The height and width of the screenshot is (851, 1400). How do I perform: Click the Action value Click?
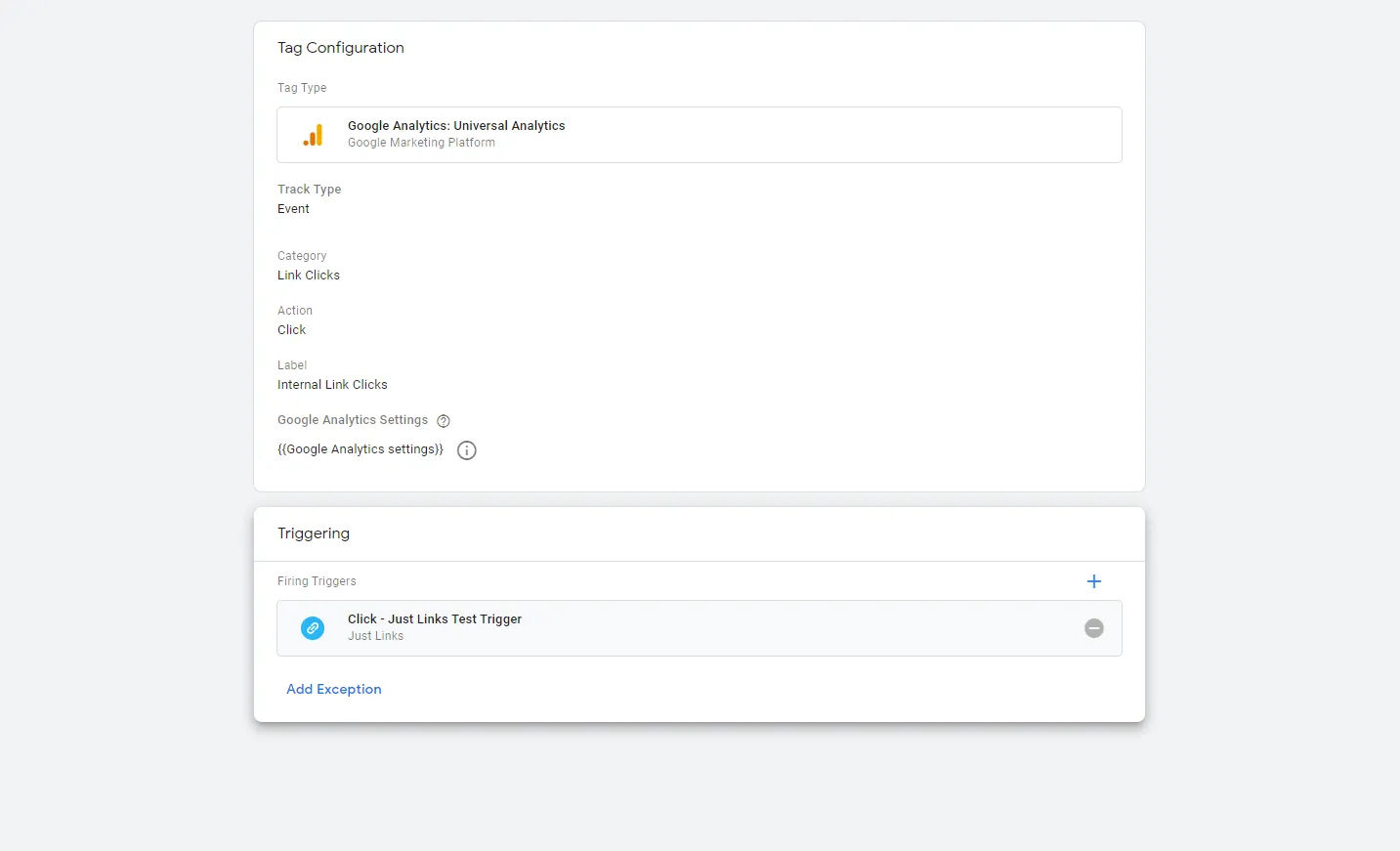point(292,330)
